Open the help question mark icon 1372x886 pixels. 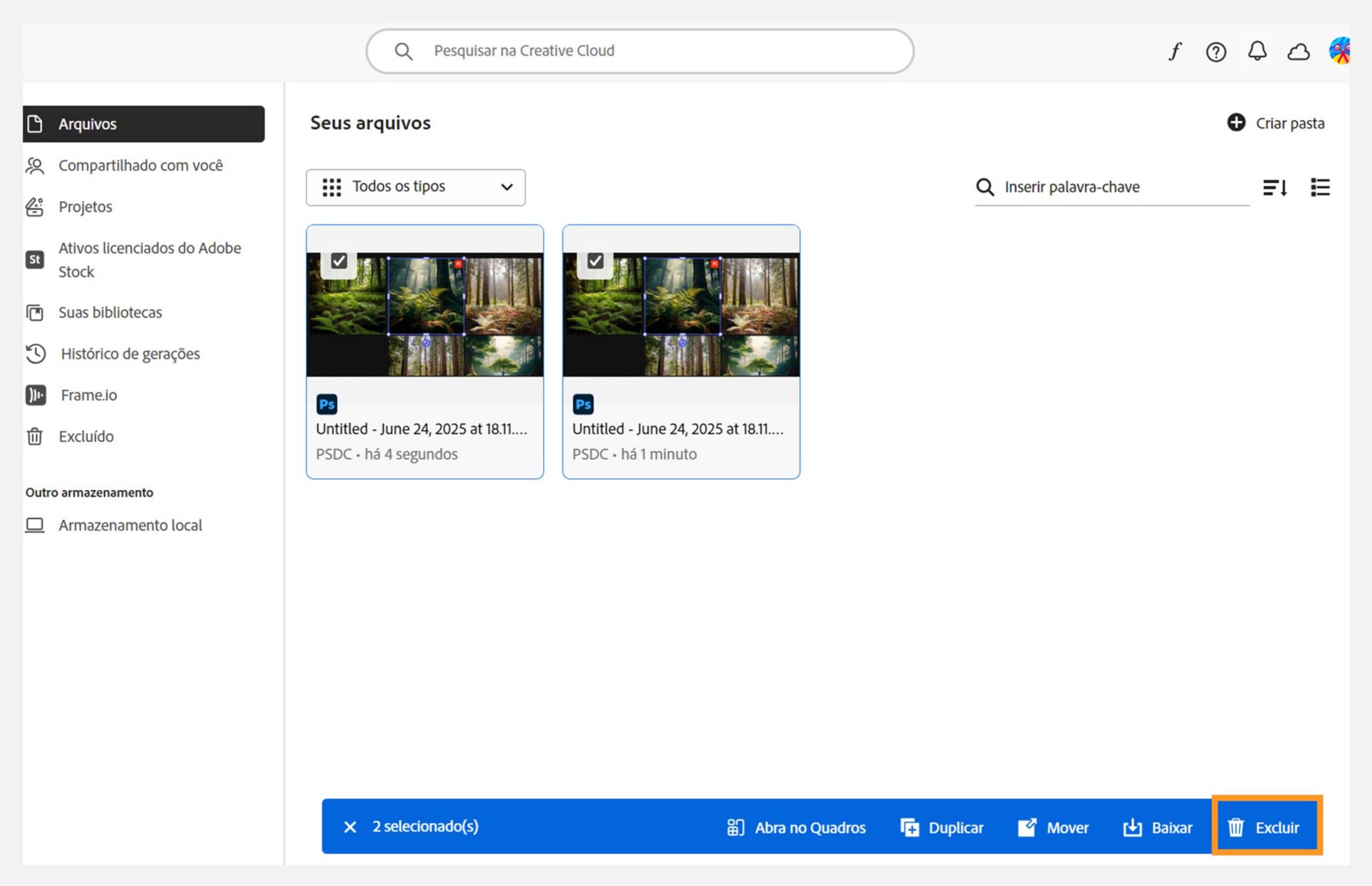(x=1216, y=51)
